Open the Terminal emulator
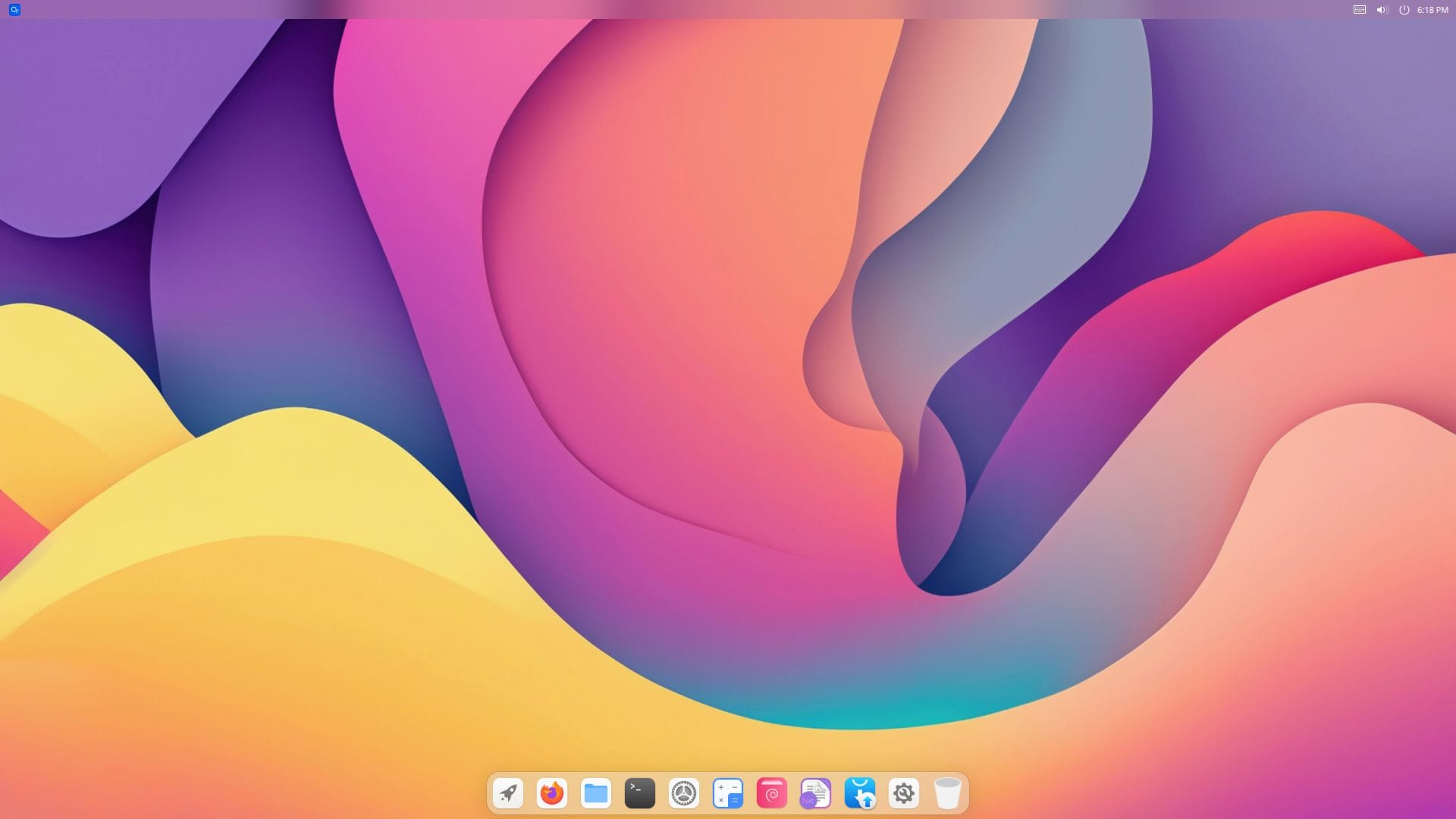Viewport: 1456px width, 819px height. coord(639,793)
